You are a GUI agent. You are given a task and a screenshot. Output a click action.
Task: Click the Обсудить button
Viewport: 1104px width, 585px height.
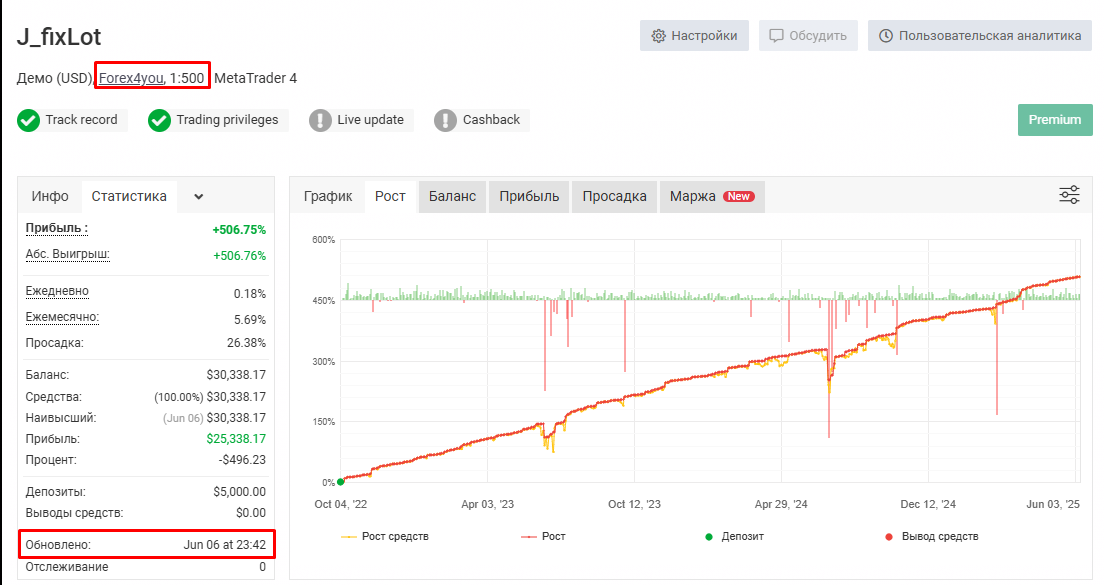(808, 36)
